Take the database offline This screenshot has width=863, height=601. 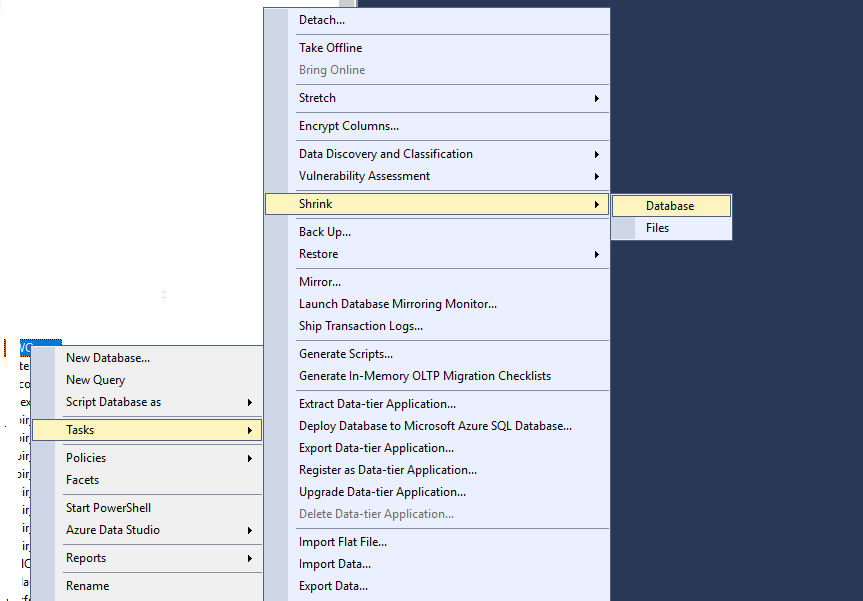pyautogui.click(x=330, y=48)
